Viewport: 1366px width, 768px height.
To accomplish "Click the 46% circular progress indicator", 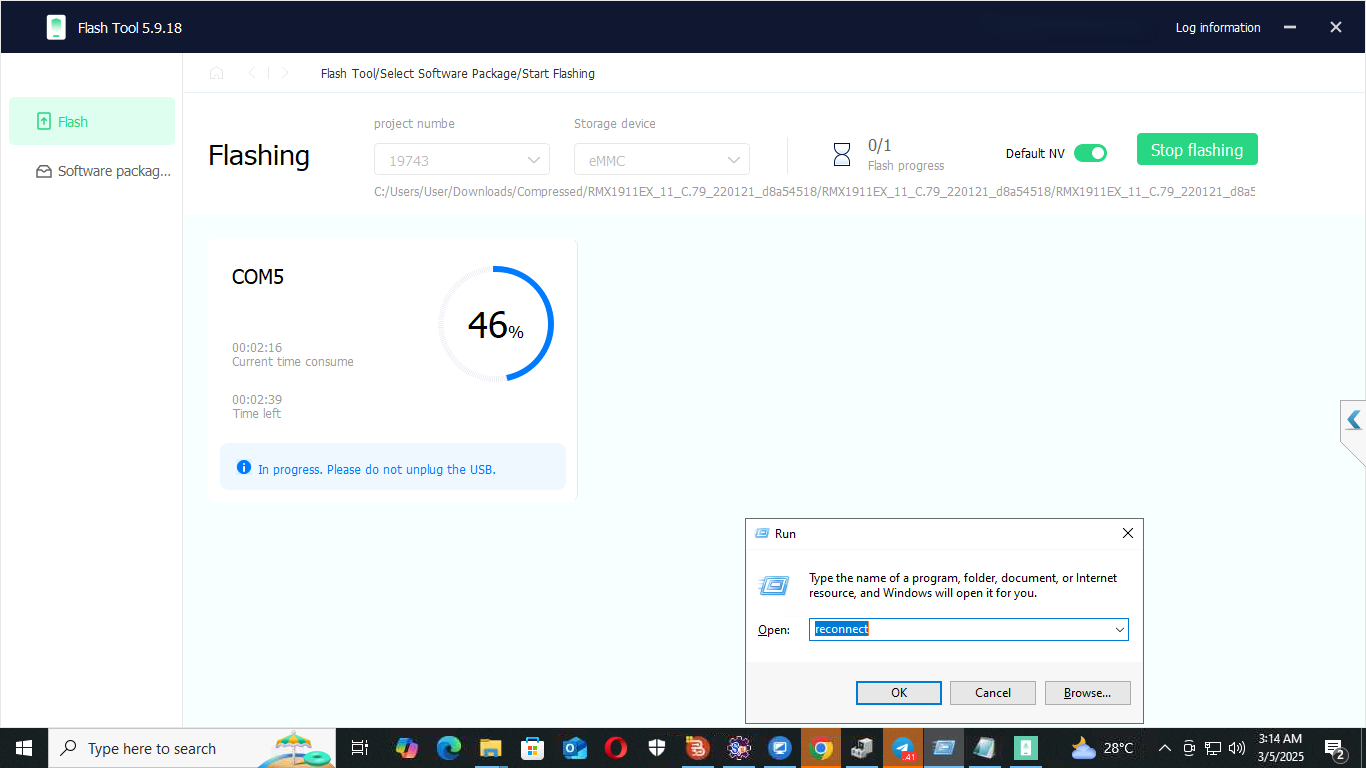I will tap(496, 324).
